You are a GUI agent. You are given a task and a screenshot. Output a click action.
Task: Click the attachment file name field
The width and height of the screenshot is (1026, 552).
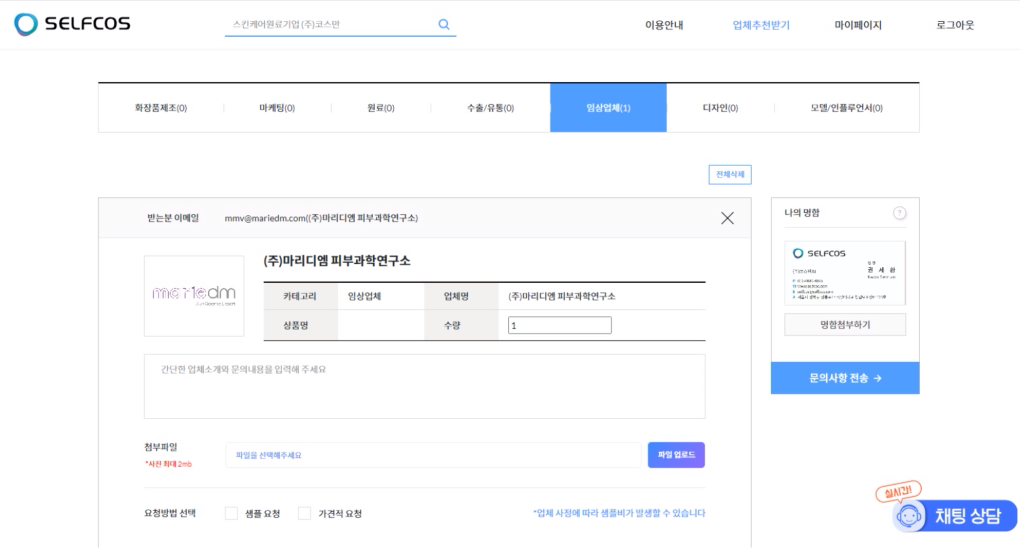[x=433, y=455]
